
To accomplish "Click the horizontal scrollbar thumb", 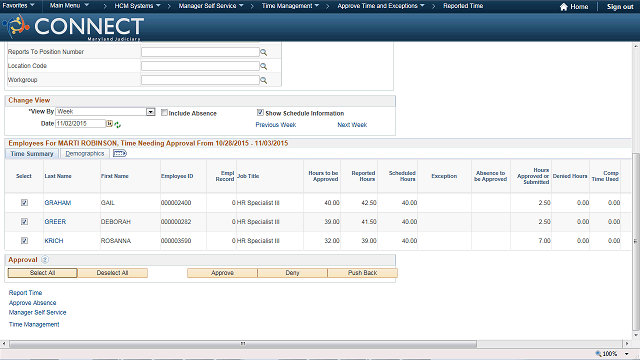I will pyautogui.click(x=243, y=344).
